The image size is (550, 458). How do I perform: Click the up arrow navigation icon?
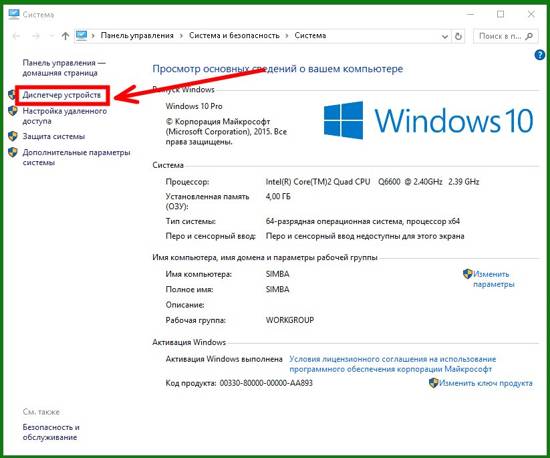pyautogui.click(x=65, y=36)
